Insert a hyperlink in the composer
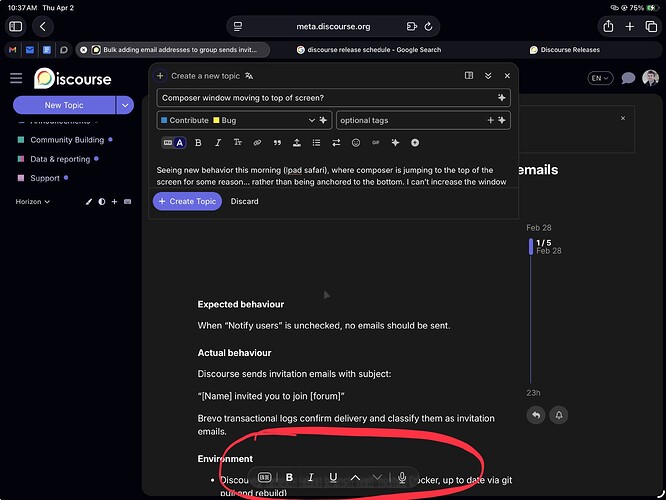 tap(257, 143)
